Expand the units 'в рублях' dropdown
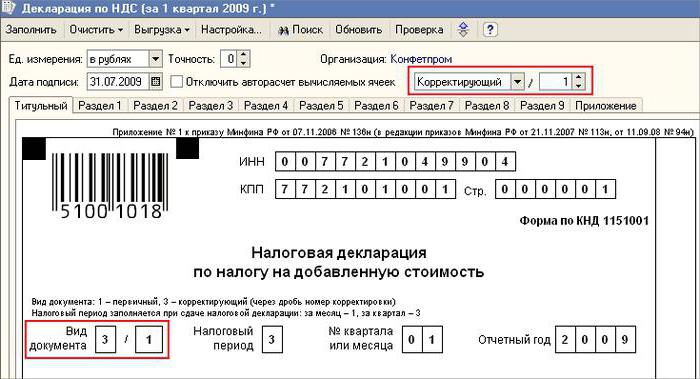This screenshot has height=379, width=700. coord(155,58)
